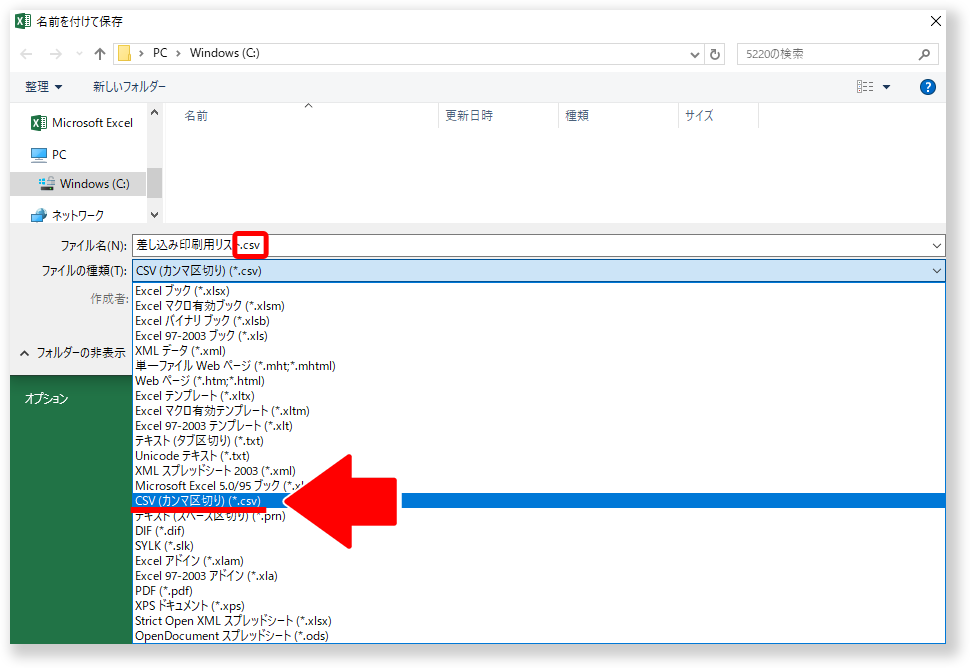Select ネットワーク in navigation pane
Image resolution: width=970 pixels, height=668 pixels.
click(x=67, y=215)
